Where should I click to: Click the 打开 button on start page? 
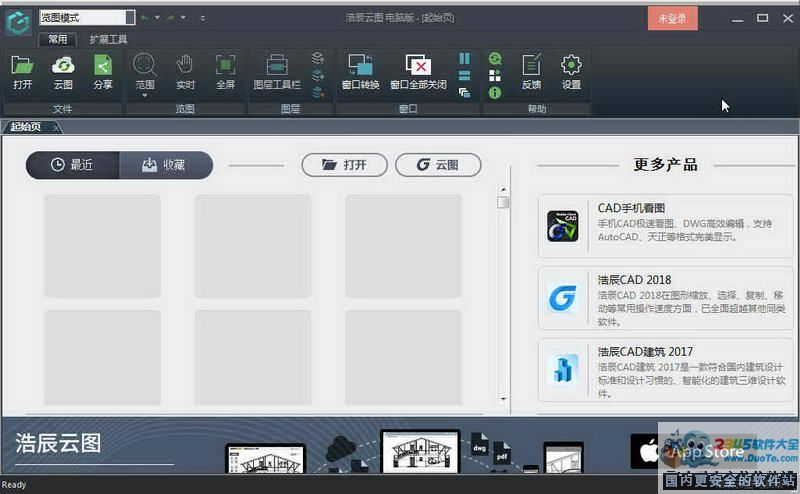click(x=344, y=165)
